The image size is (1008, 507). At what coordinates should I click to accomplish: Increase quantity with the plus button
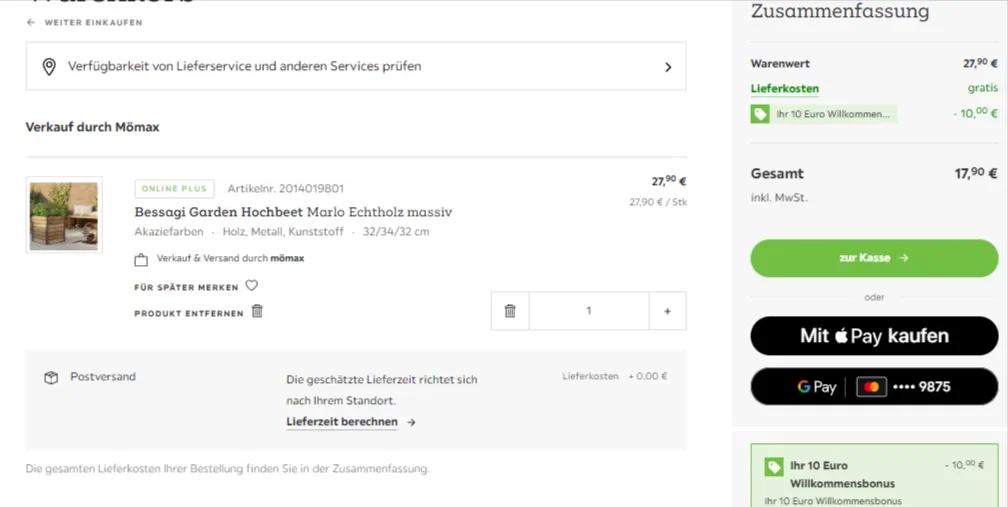[667, 311]
